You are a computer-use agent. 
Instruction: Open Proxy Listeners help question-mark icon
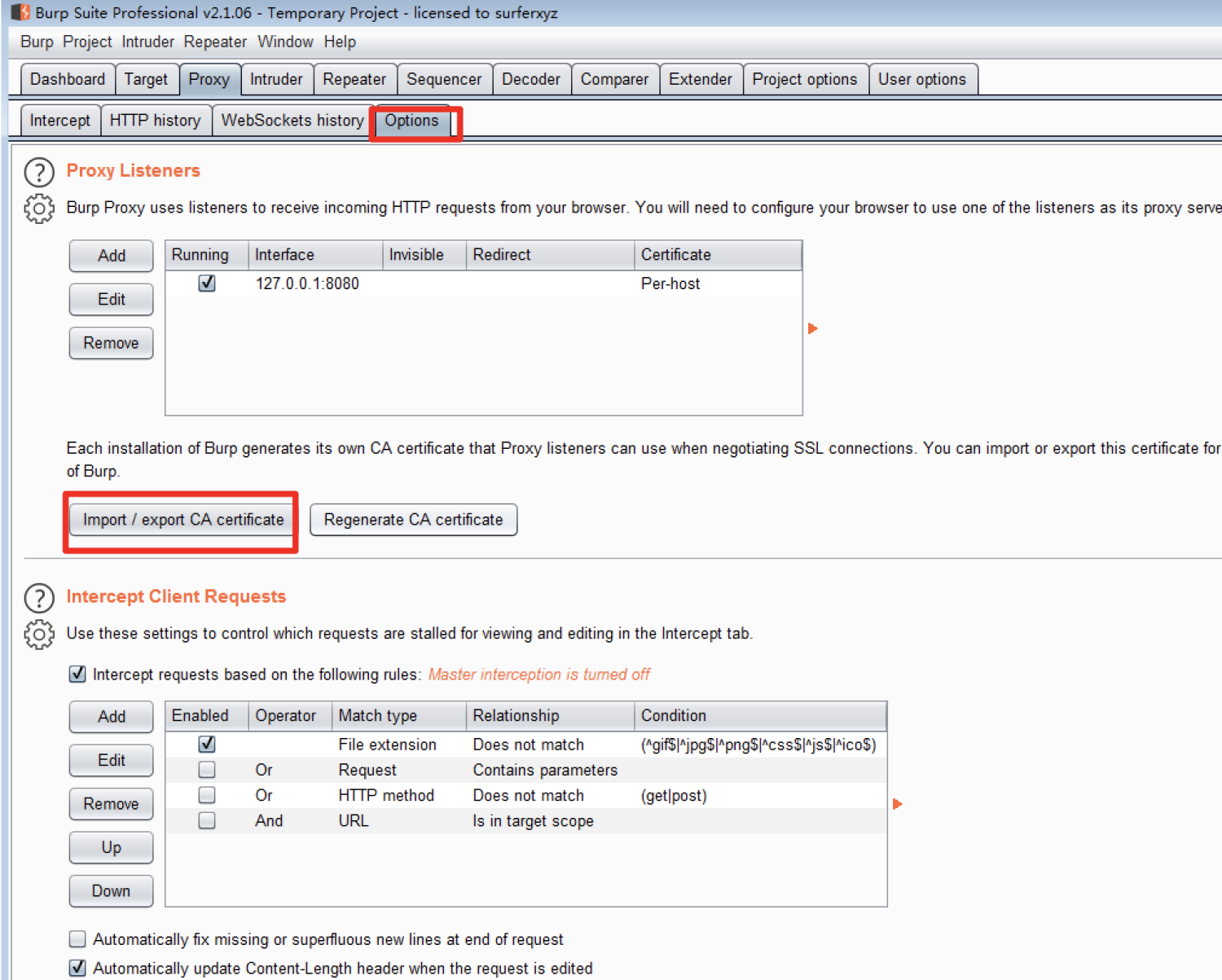(x=39, y=172)
